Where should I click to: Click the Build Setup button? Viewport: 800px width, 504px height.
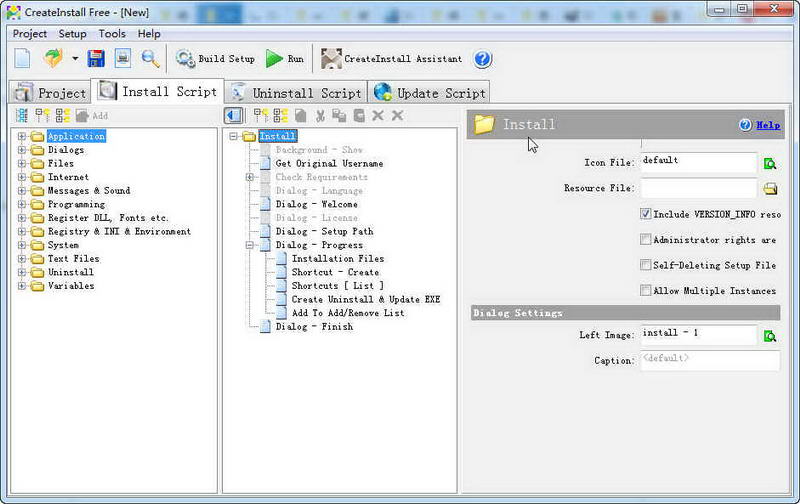(215, 59)
